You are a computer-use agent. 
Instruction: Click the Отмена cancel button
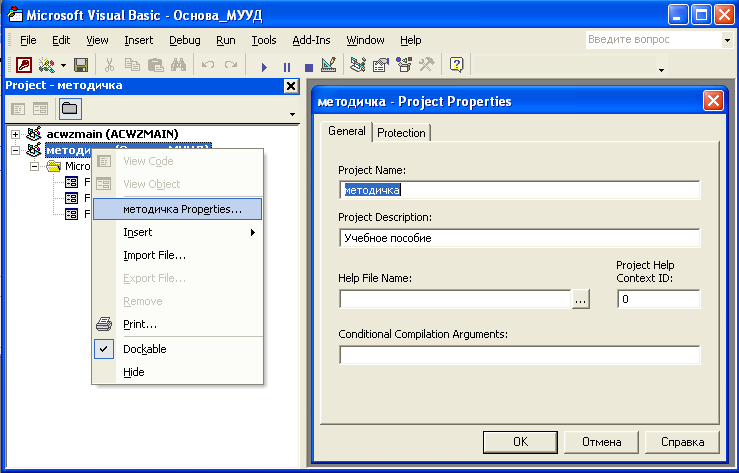tap(601, 442)
